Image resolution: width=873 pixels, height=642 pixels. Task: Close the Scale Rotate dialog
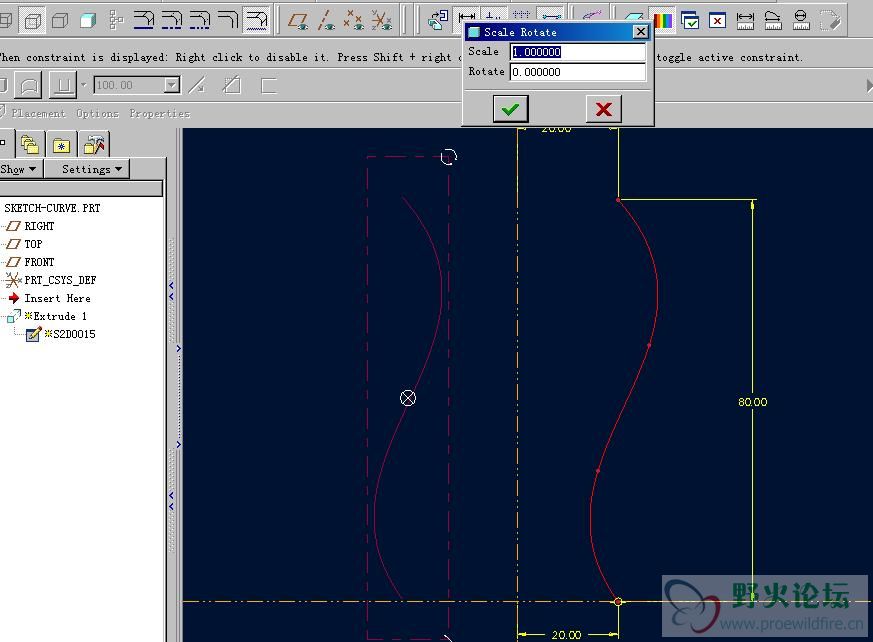(x=641, y=32)
